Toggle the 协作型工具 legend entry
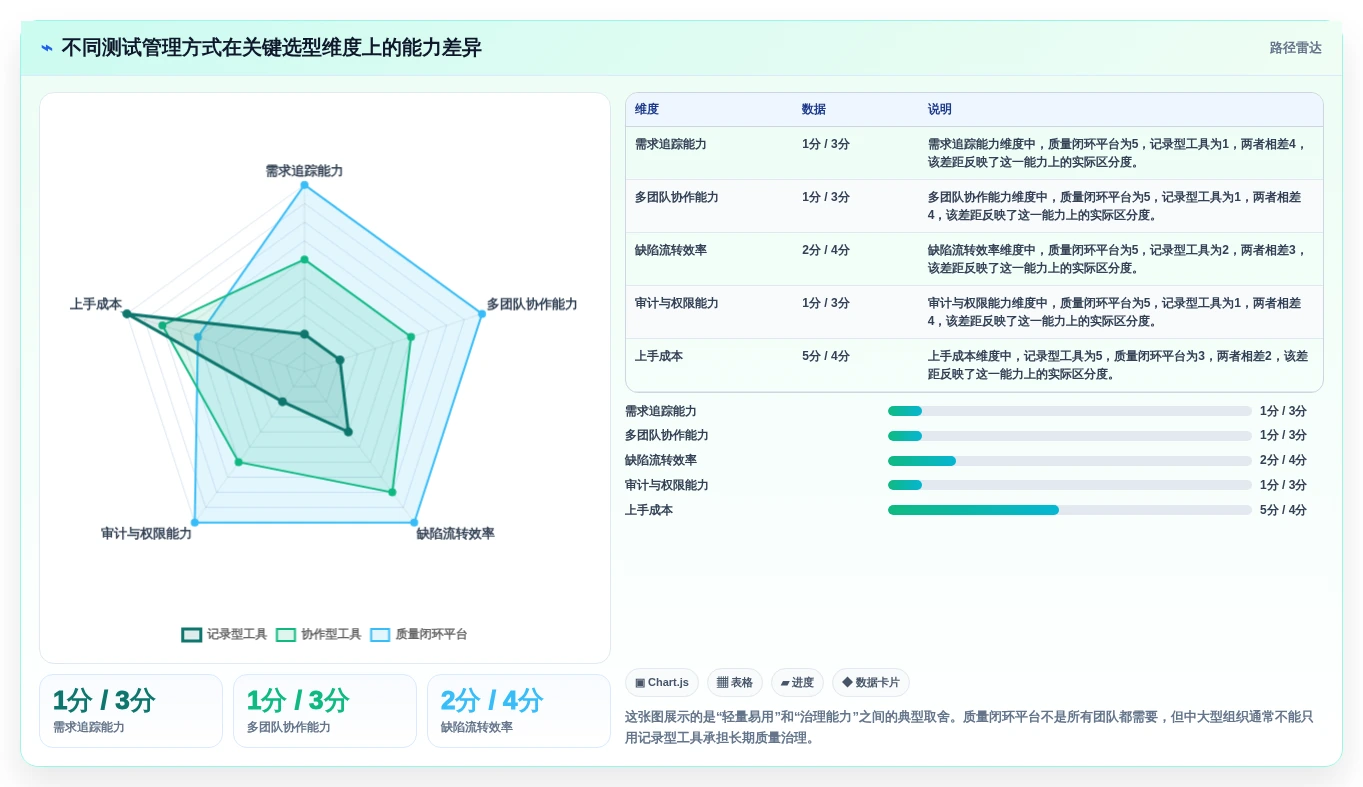The width and height of the screenshot is (1363, 787). (x=318, y=634)
